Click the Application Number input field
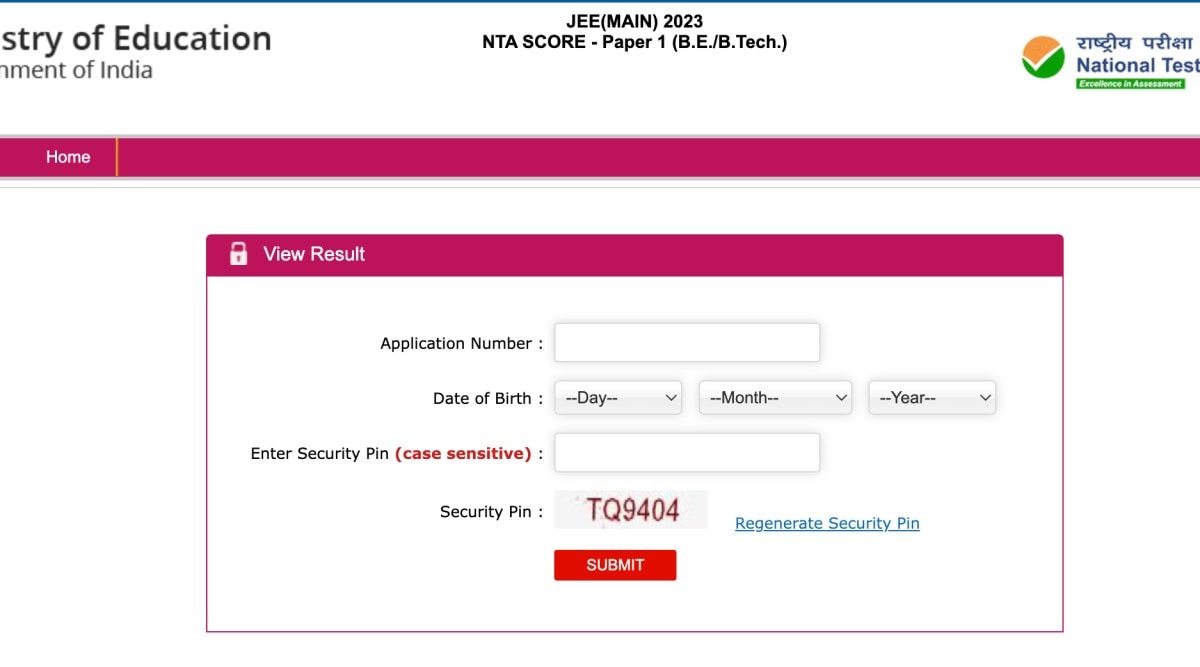The image size is (1200, 667). click(x=687, y=342)
